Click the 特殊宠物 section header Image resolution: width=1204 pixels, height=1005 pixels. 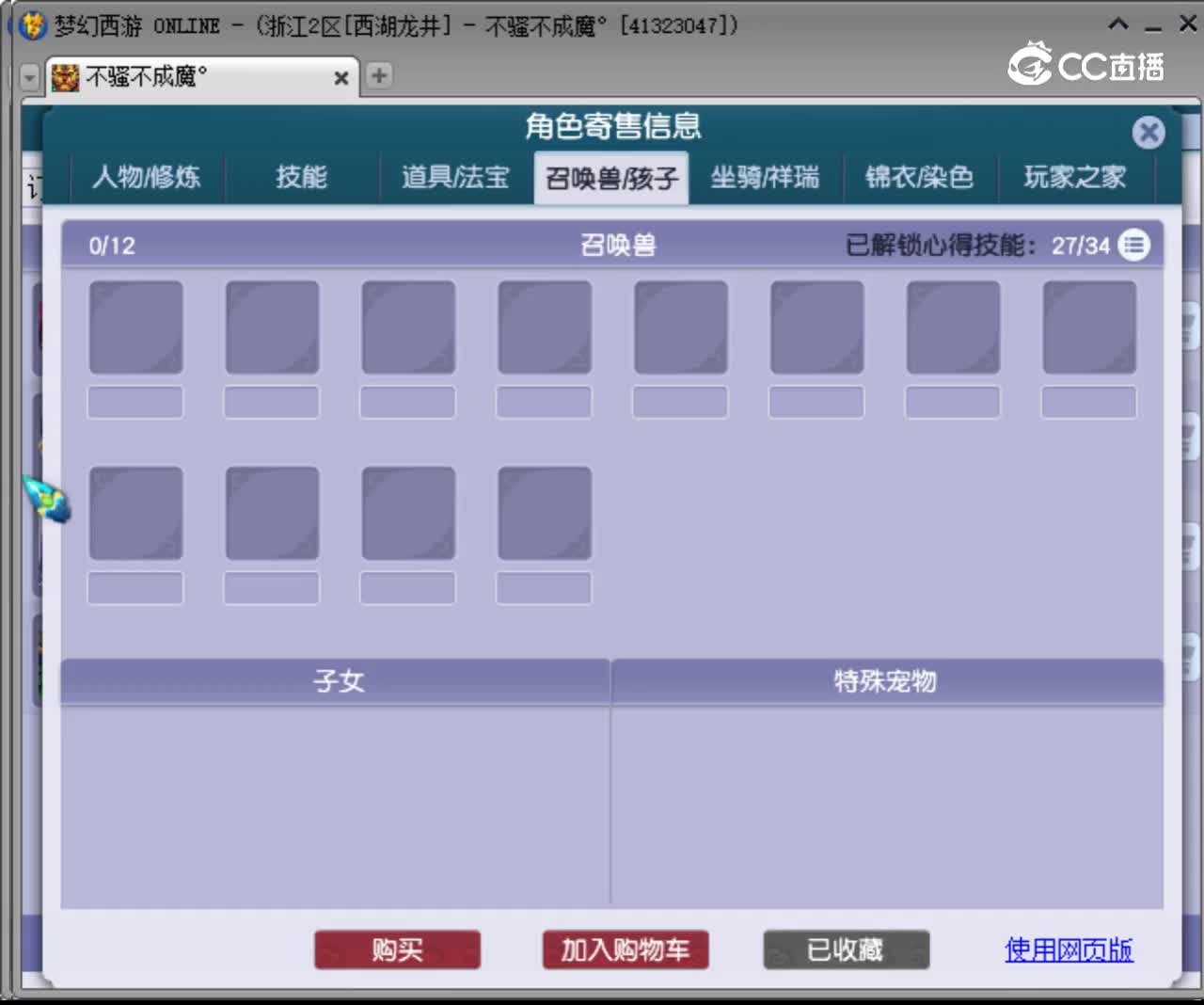tap(887, 681)
